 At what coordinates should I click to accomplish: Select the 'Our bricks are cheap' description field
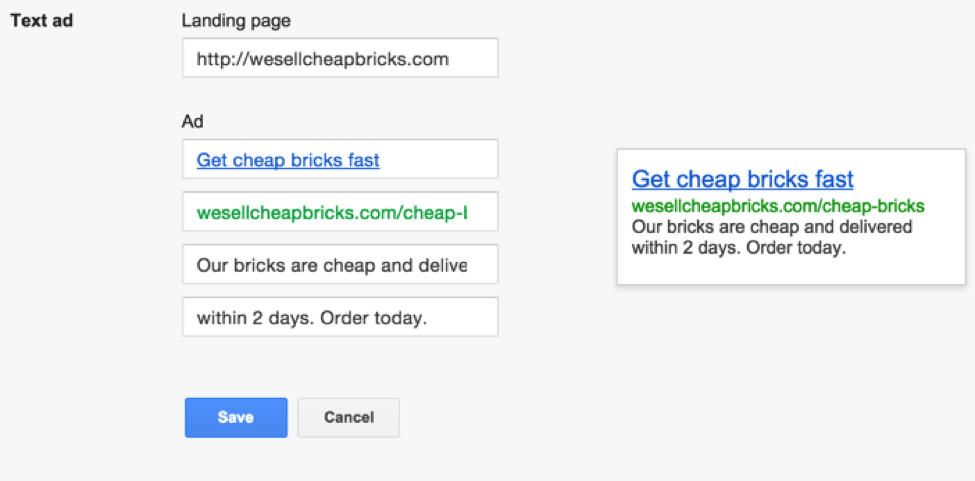click(340, 264)
